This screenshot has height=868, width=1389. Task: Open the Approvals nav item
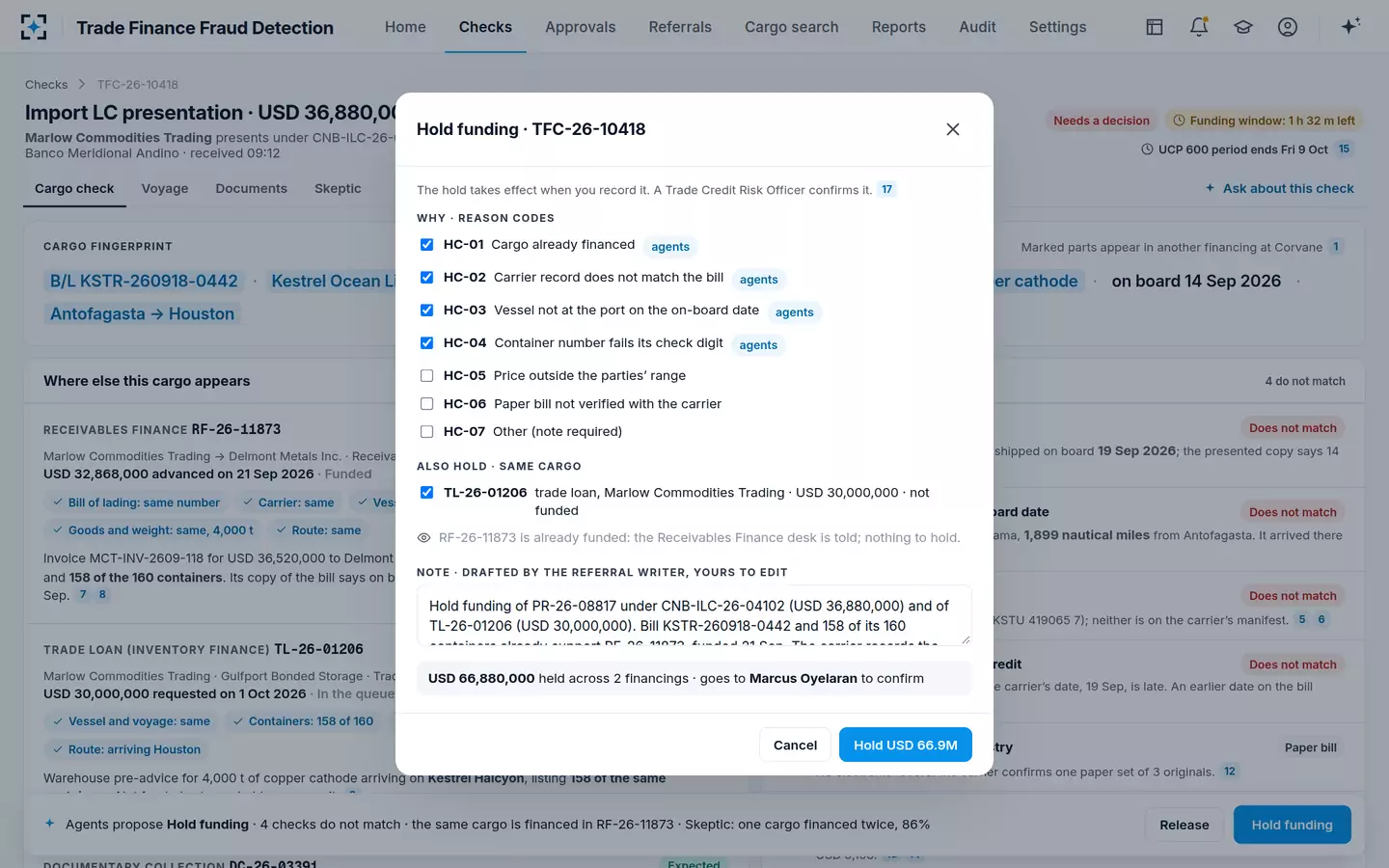coord(580,27)
